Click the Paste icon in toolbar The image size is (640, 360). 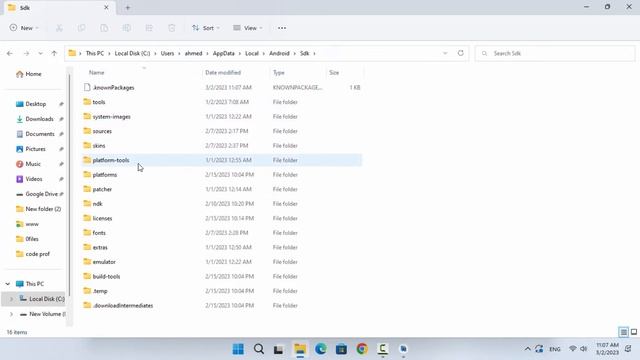pos(104,28)
